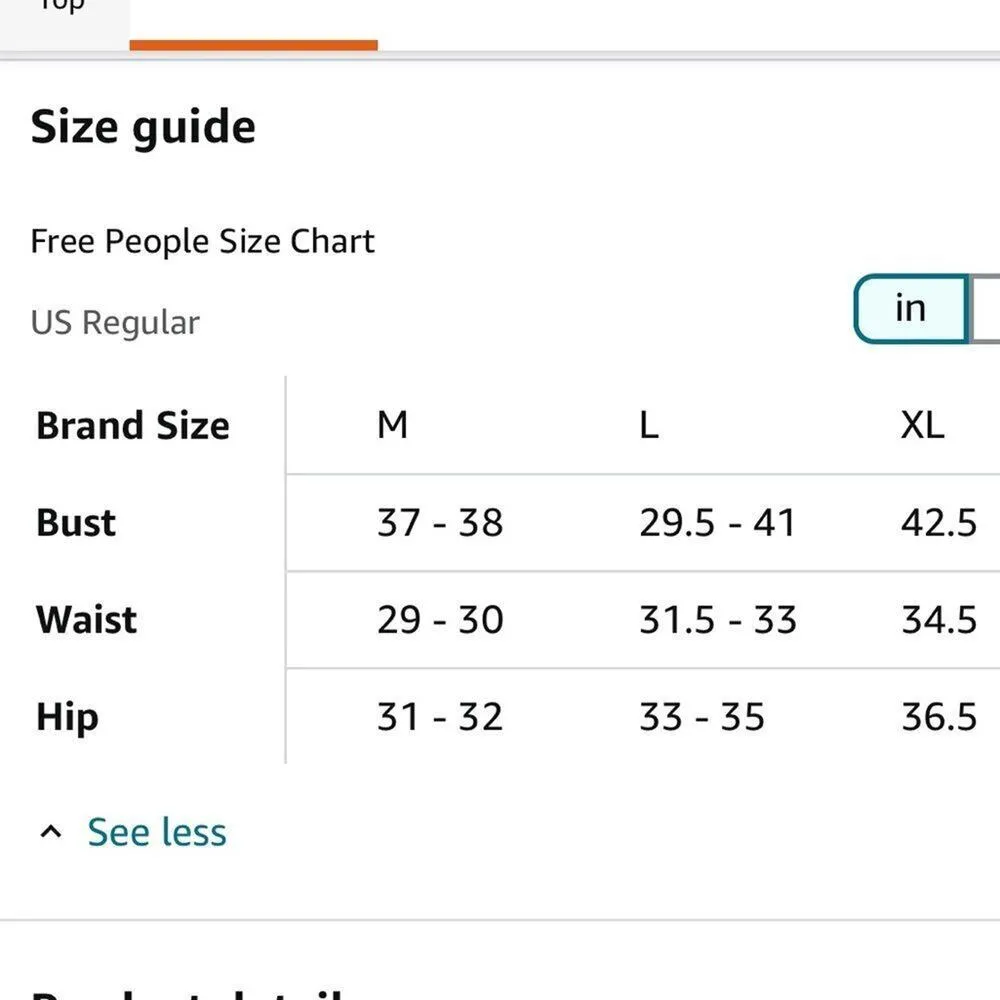Click the "See less" link
This screenshot has width=1000, height=1000.
point(157,832)
